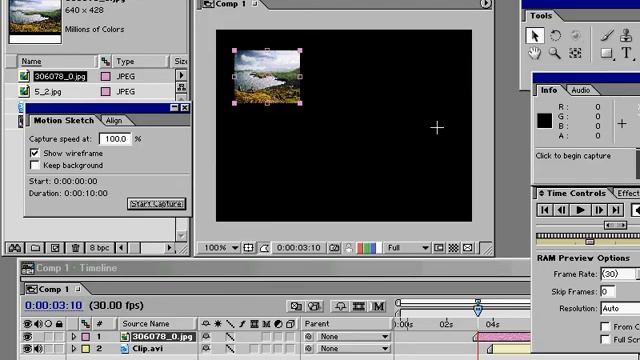640x360 pixels.
Task: Click the Time Controls jog position slider
Action: [590, 242]
